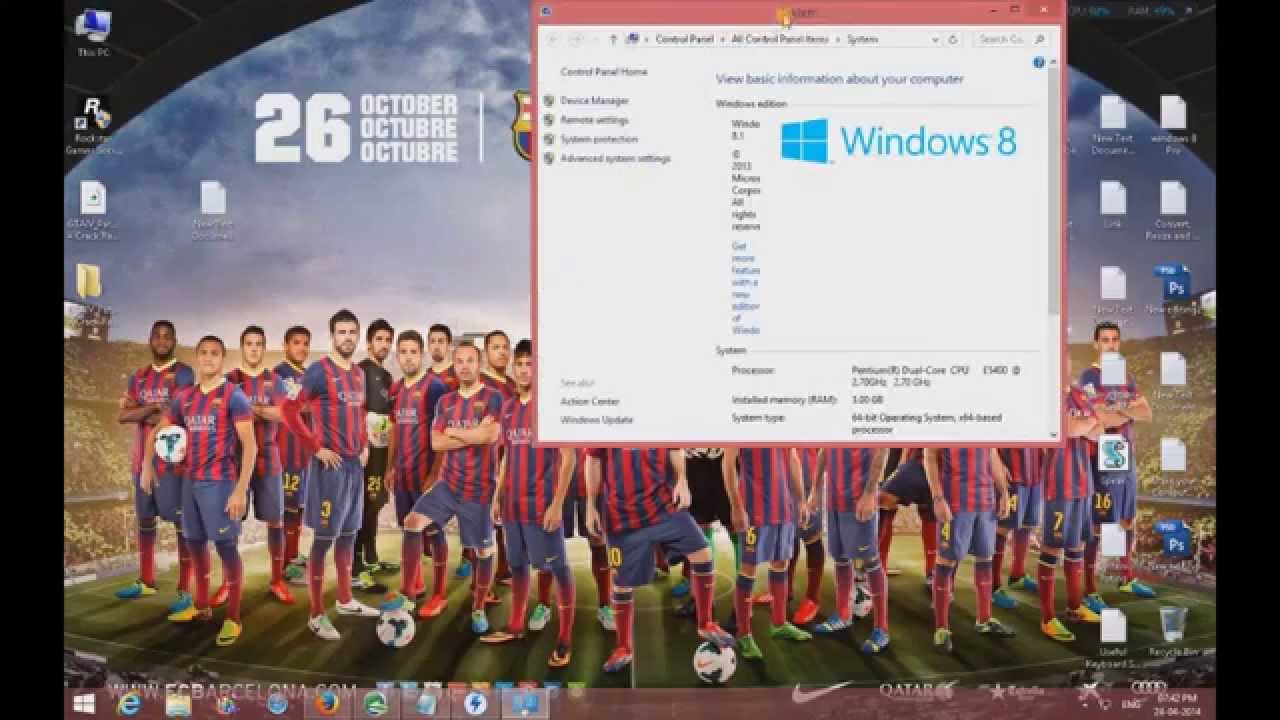The height and width of the screenshot is (720, 1280).
Task: Open Action Center under See also
Action: click(589, 401)
